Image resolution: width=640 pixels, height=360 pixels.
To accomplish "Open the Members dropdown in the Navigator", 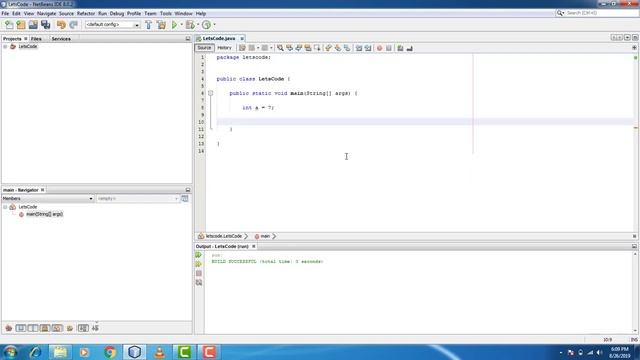I will point(48,198).
